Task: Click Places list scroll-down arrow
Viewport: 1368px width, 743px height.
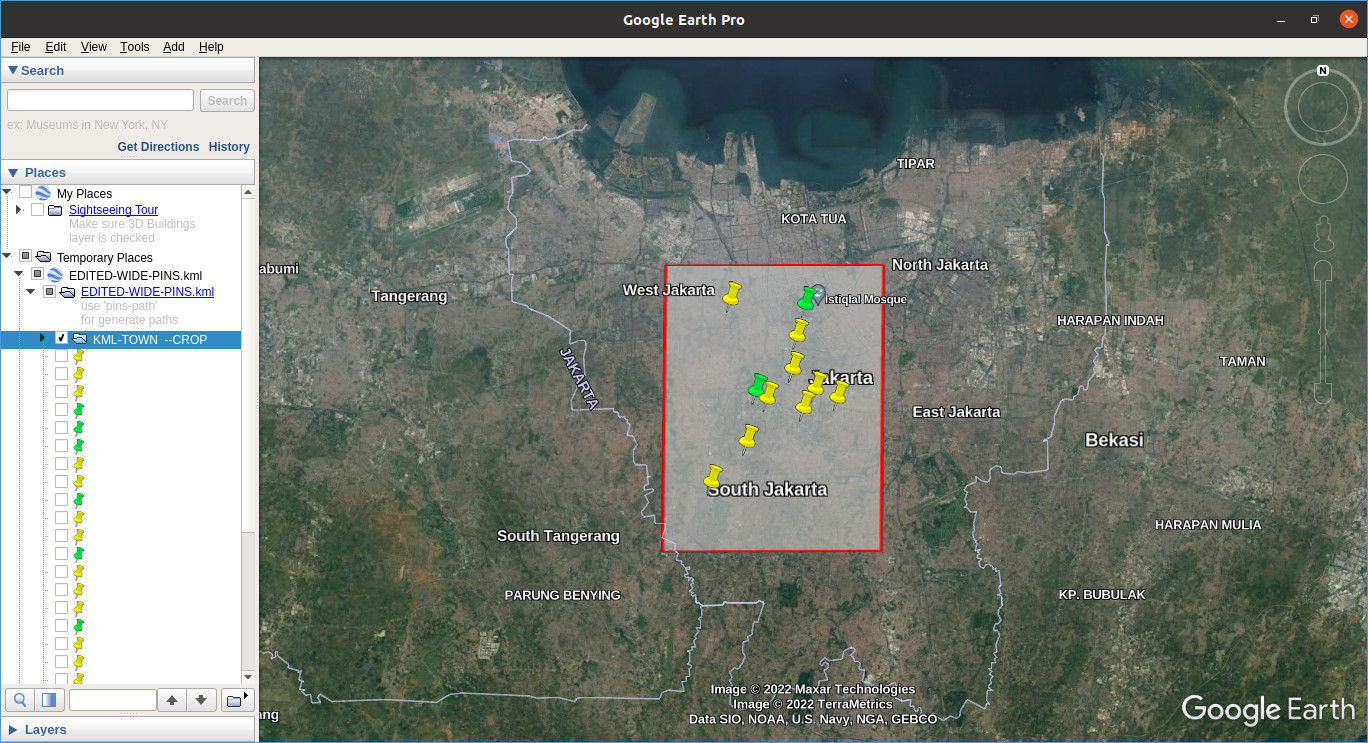Action: coord(248,677)
